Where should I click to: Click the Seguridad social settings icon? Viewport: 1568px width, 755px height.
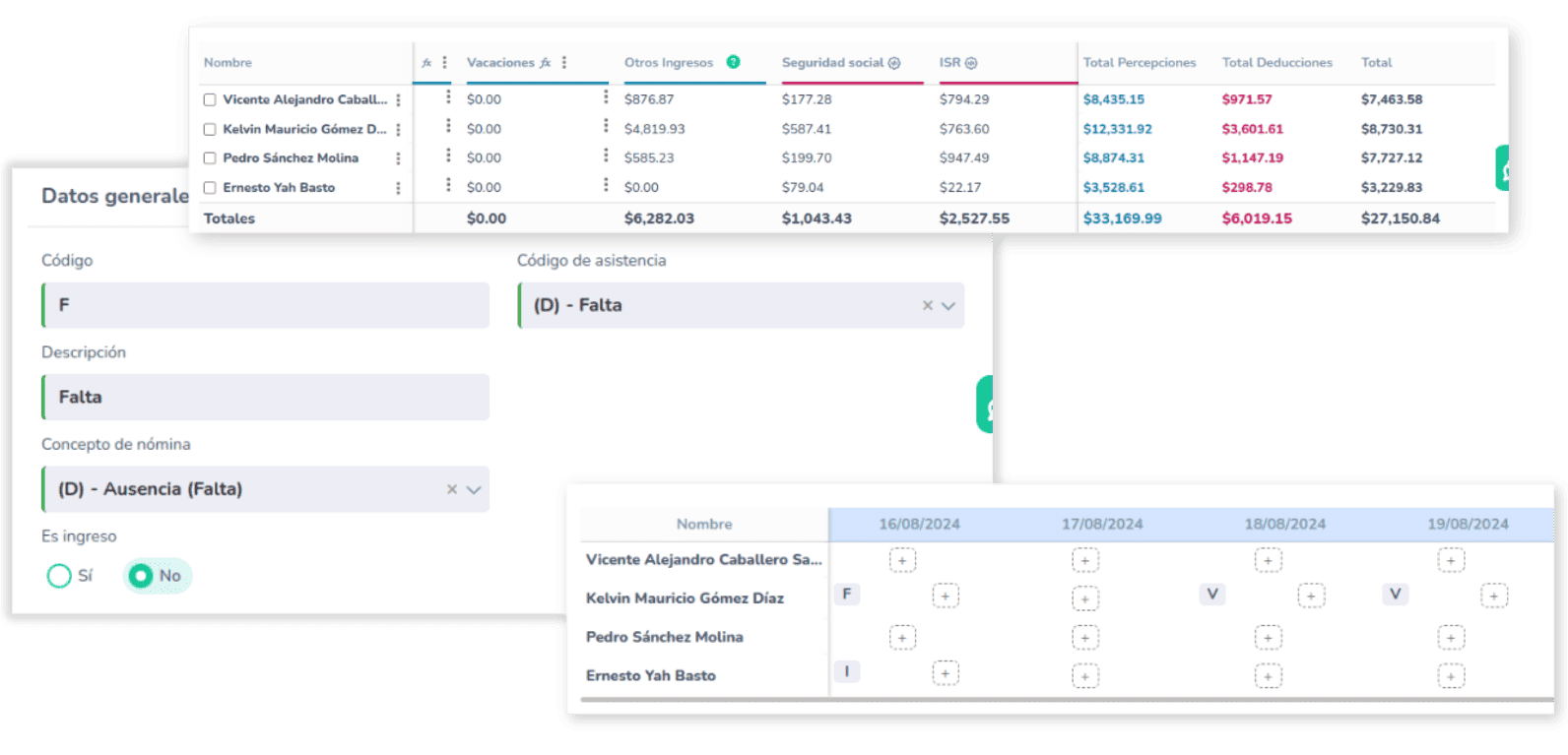pyautogui.click(x=894, y=63)
